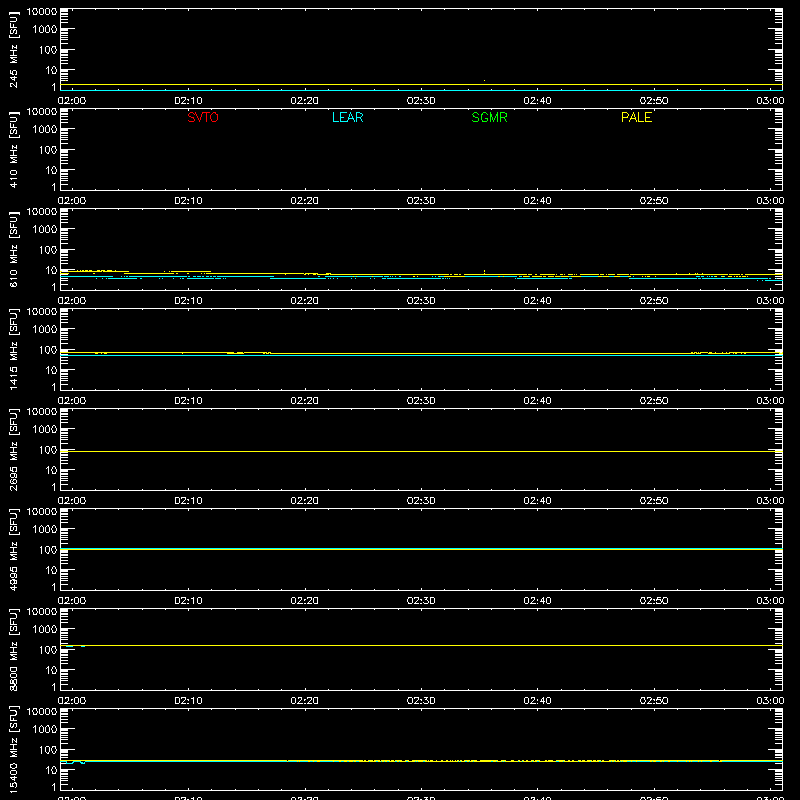Select the 1415 MHz [SFU] axis title

(x=13, y=350)
